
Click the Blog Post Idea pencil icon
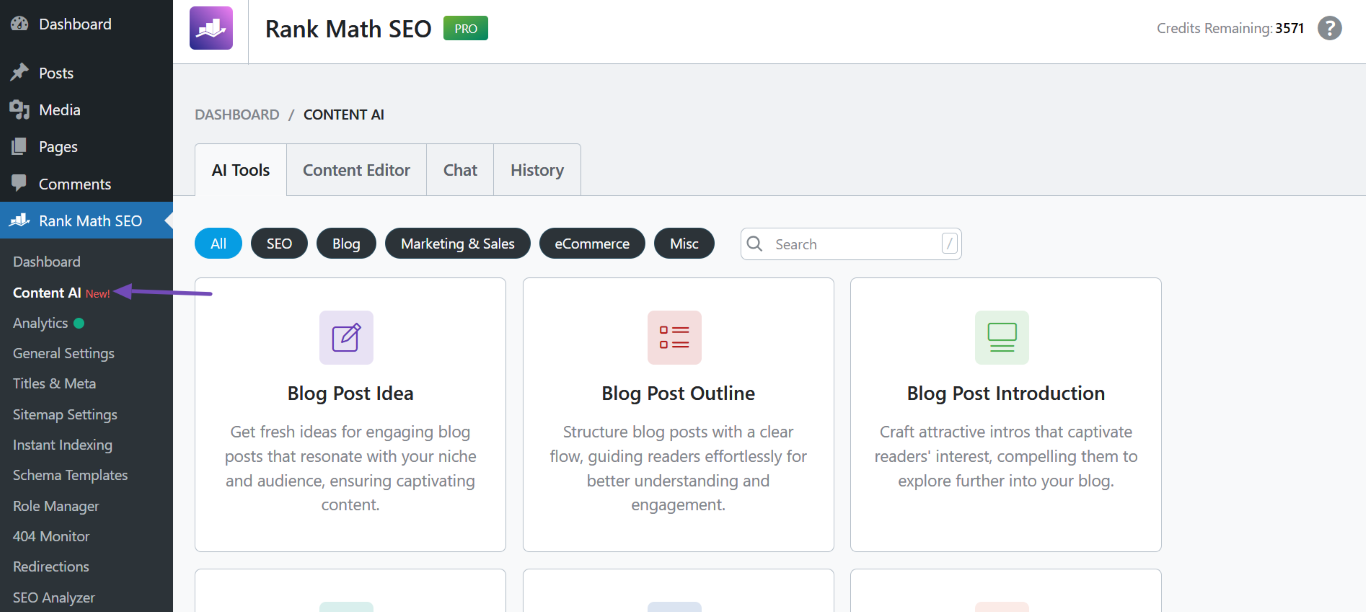point(346,337)
